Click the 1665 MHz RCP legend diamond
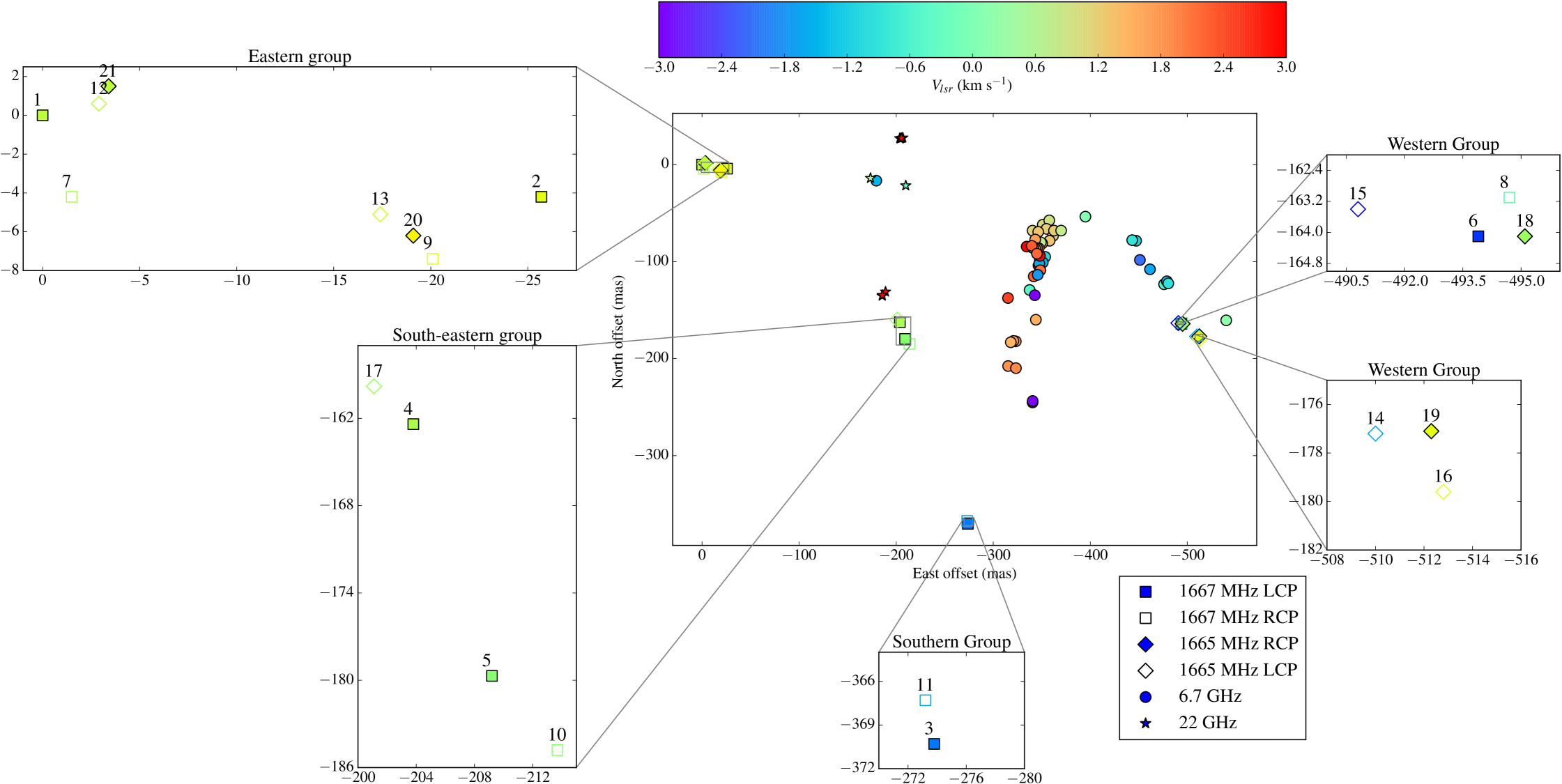 pos(1145,644)
